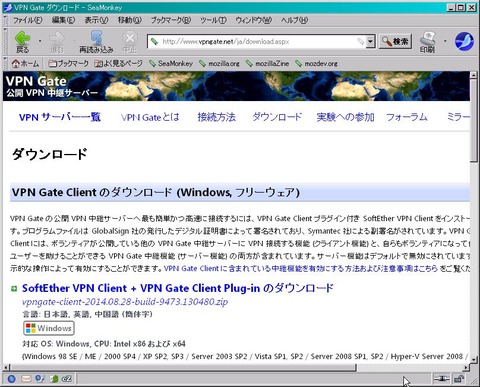Viewport: 480px width, 387px height.
Task: Click the horizontal scrollbar thumb
Action: pos(183,368)
